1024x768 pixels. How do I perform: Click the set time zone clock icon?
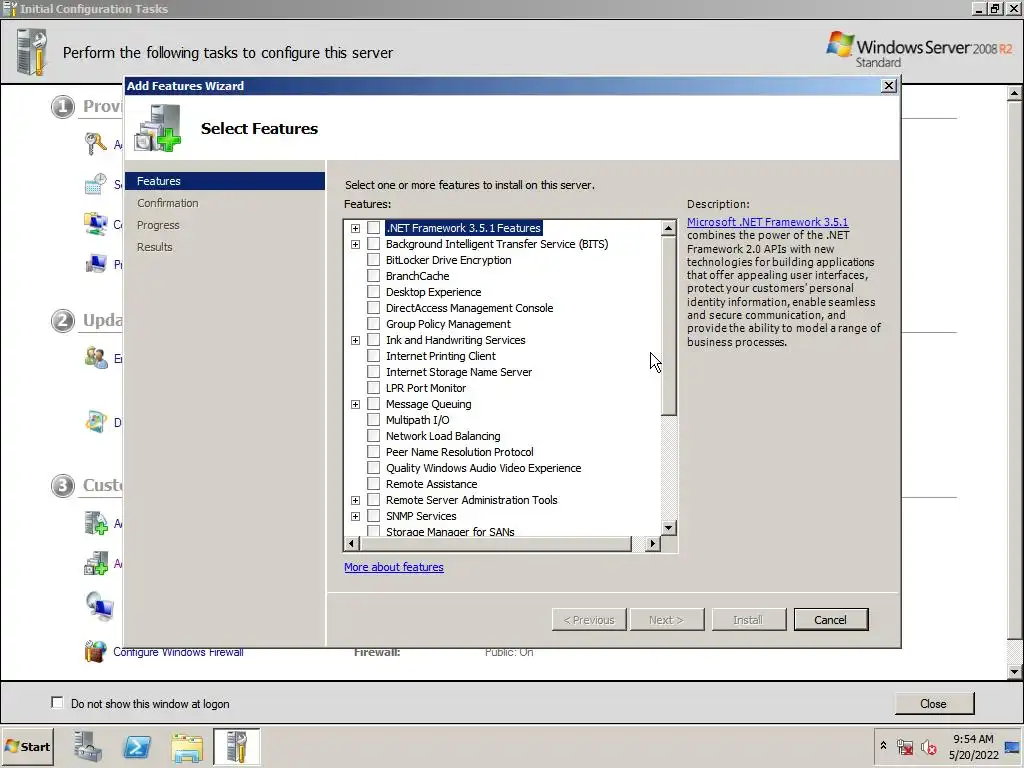pos(95,184)
